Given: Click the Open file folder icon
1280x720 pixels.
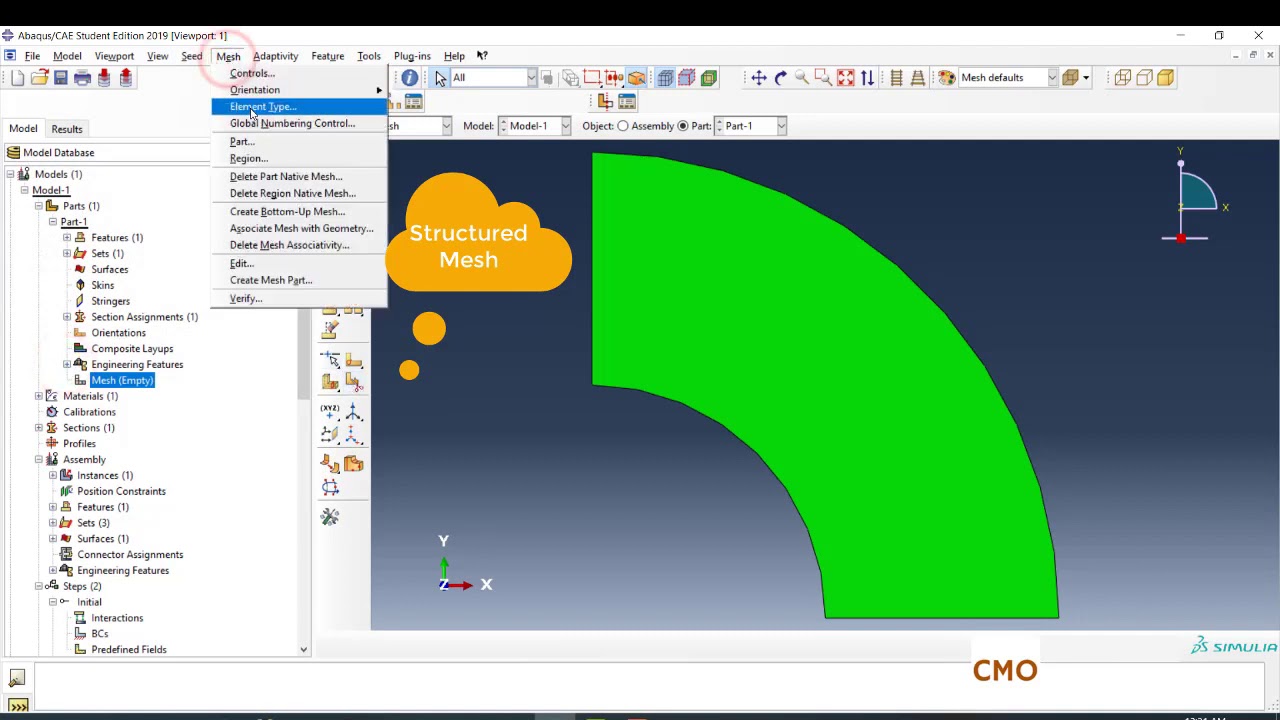Looking at the screenshot, I should click(x=39, y=78).
